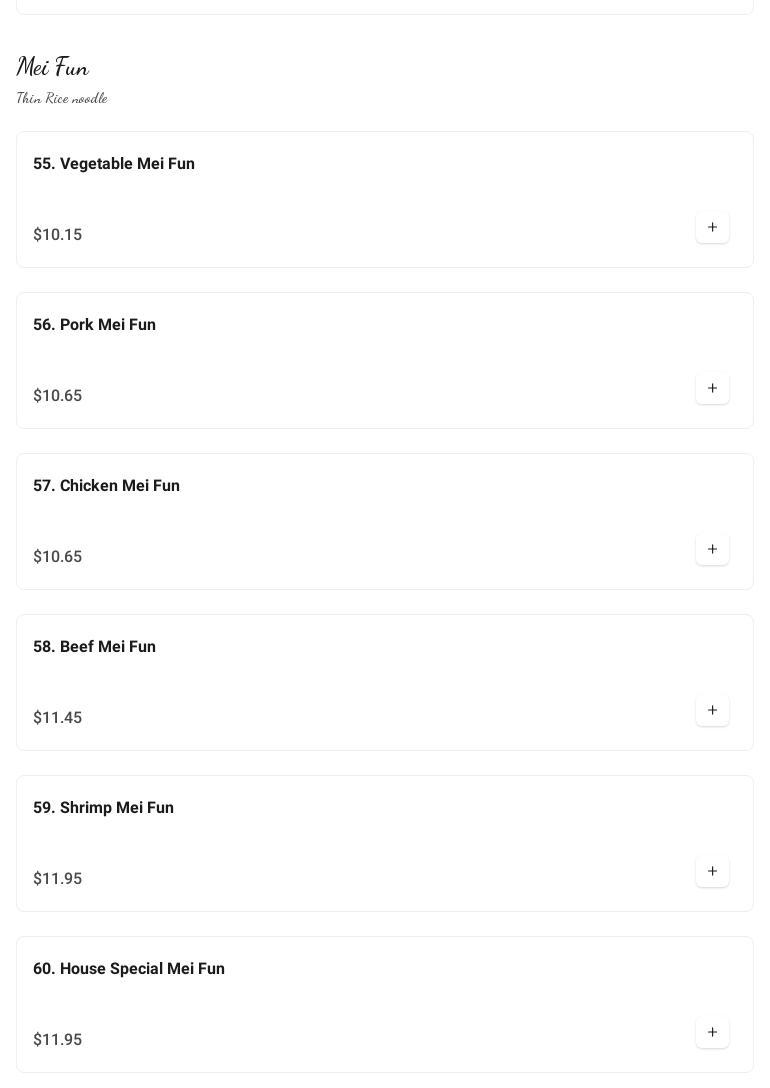Click the $11.45 Beef Mei Fun price

[58, 718]
